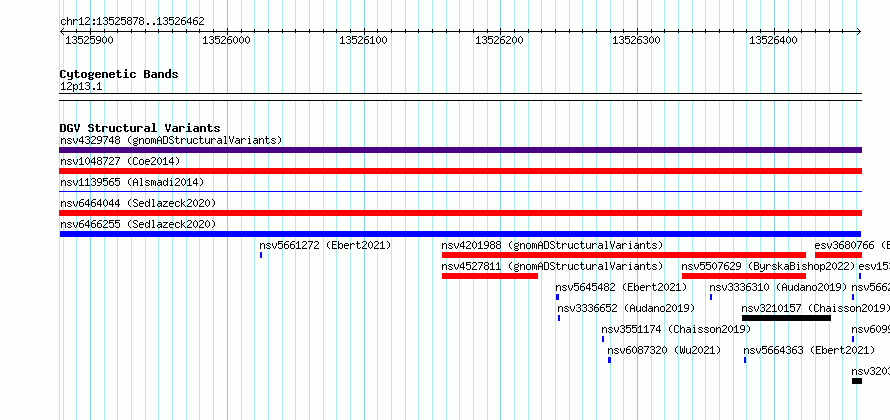Click the blue marker under nsv5645482

coord(557,297)
